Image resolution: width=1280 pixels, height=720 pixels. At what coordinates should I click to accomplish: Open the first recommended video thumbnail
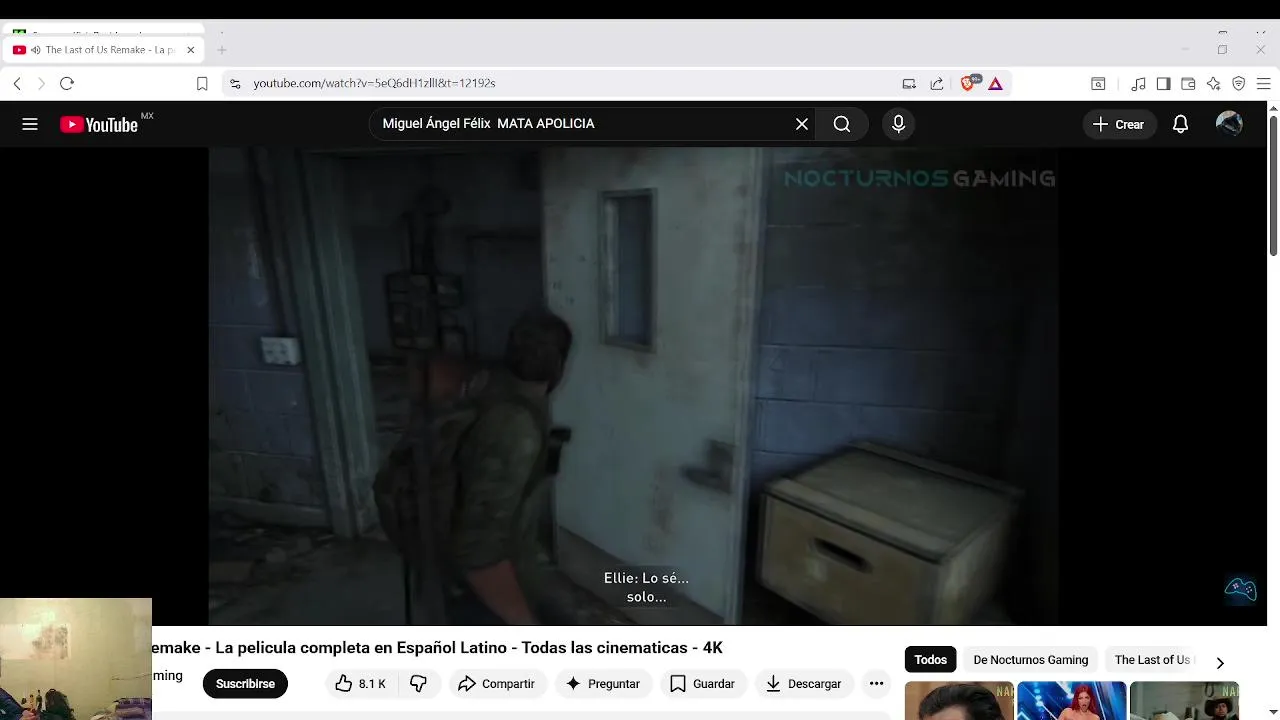pos(960,701)
